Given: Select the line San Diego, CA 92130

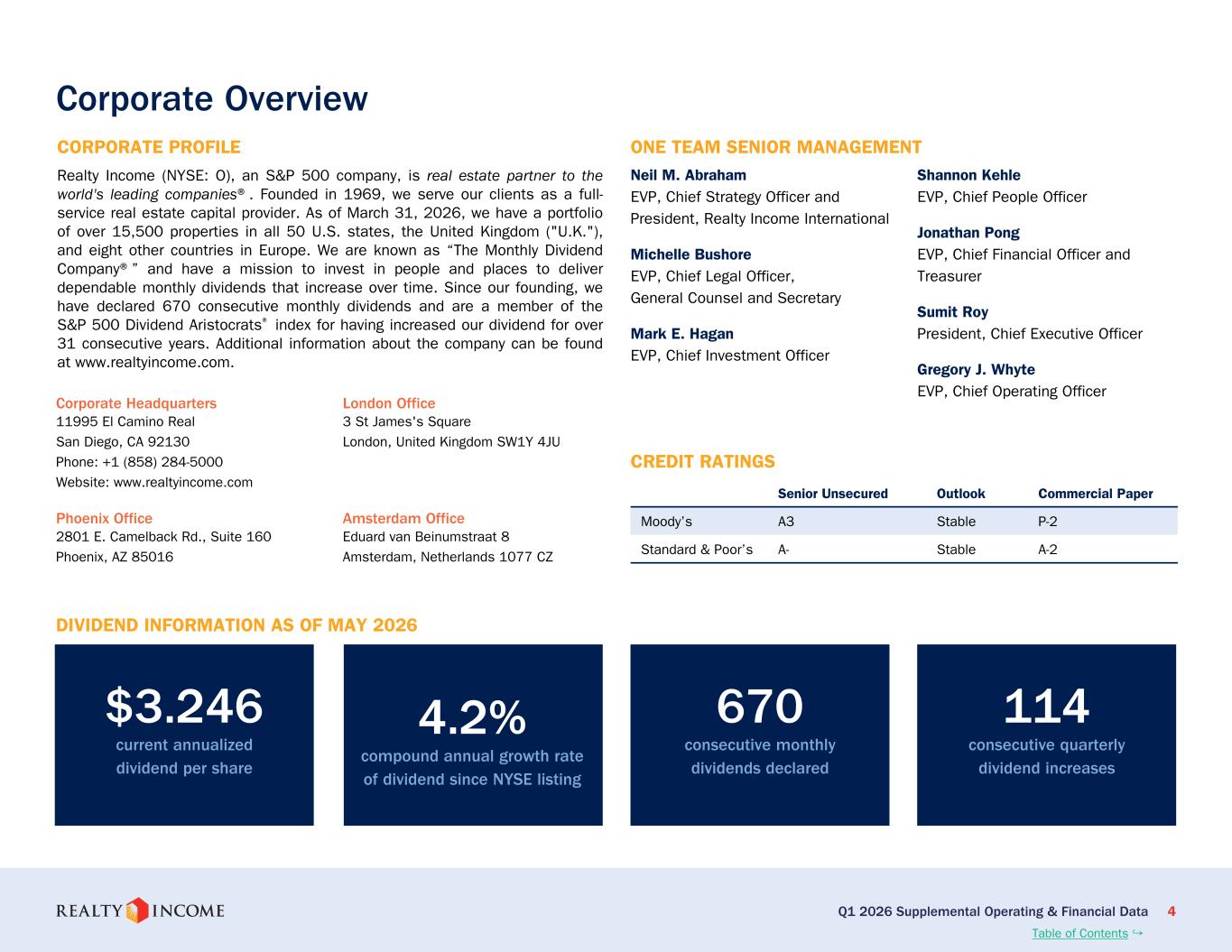Looking at the screenshot, I should (123, 442).
